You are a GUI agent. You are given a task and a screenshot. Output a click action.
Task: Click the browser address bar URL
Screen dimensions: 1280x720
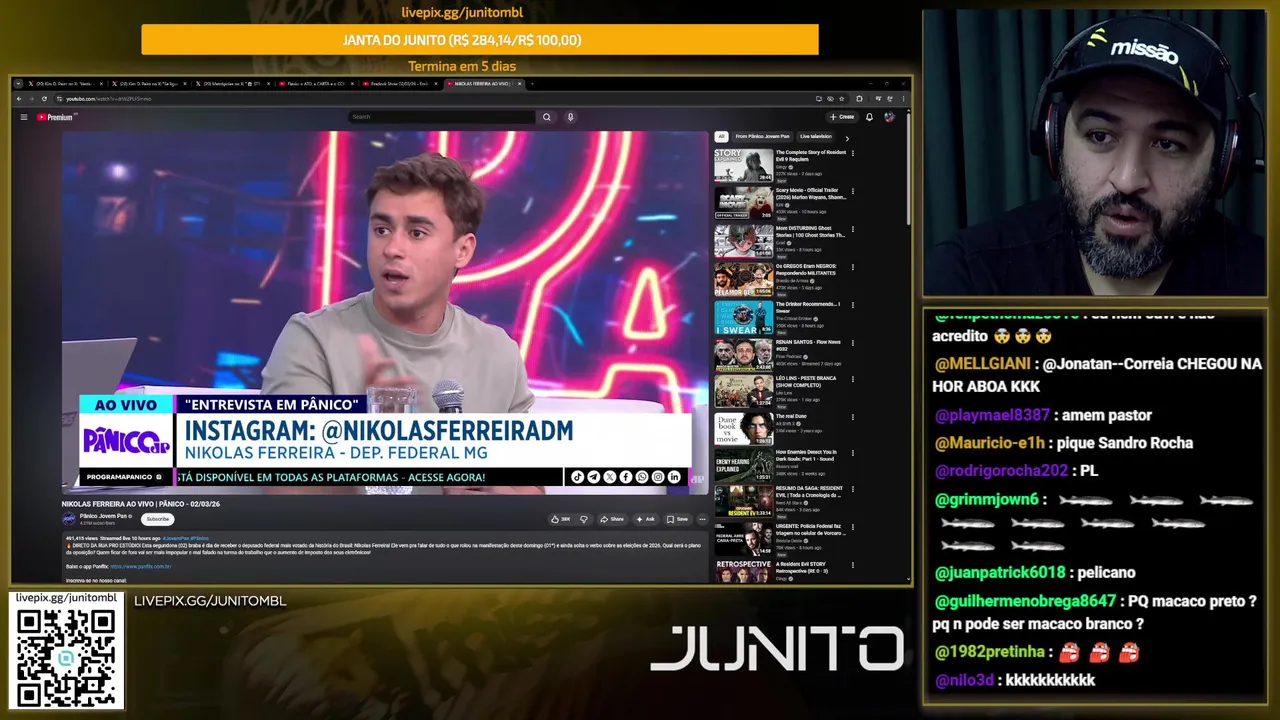[x=109, y=99]
